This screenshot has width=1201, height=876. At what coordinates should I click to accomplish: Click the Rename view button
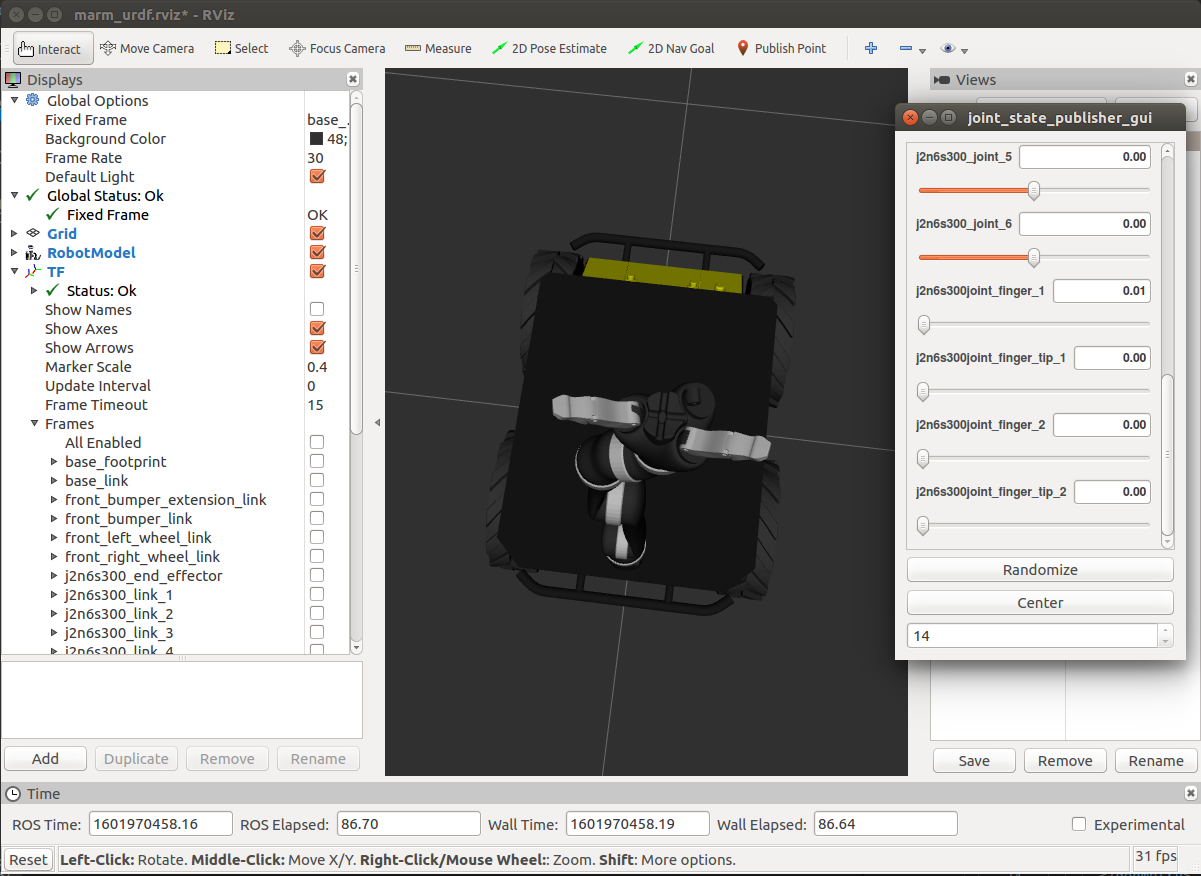pyautogui.click(x=1156, y=761)
